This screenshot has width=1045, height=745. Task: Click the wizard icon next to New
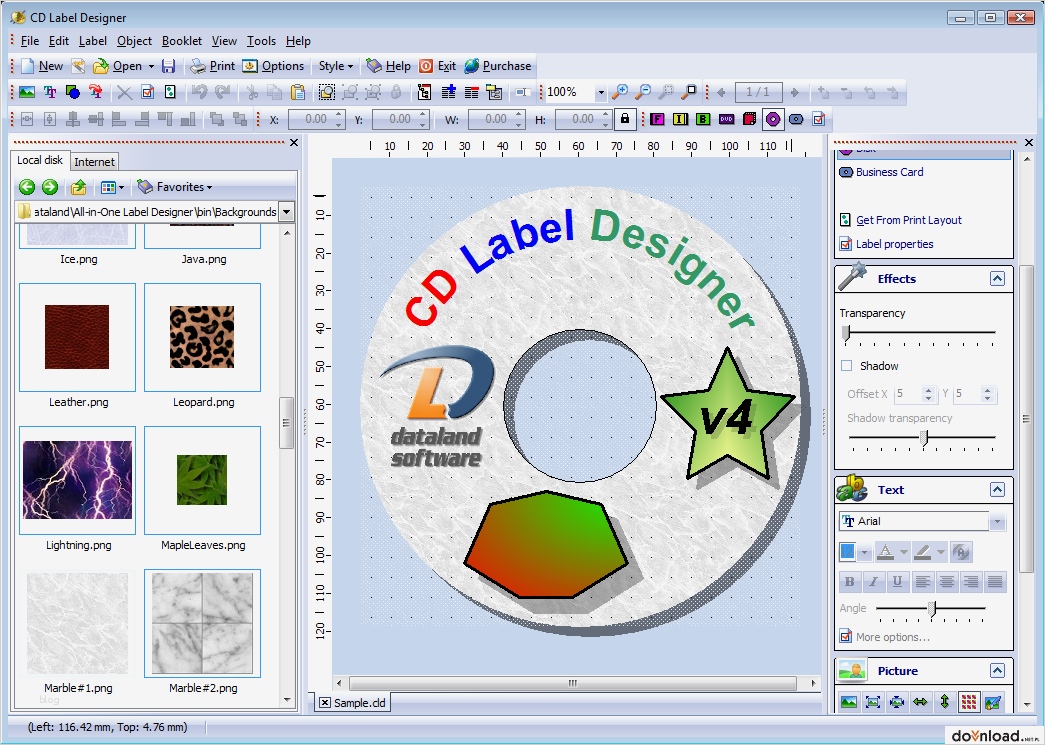(x=78, y=66)
